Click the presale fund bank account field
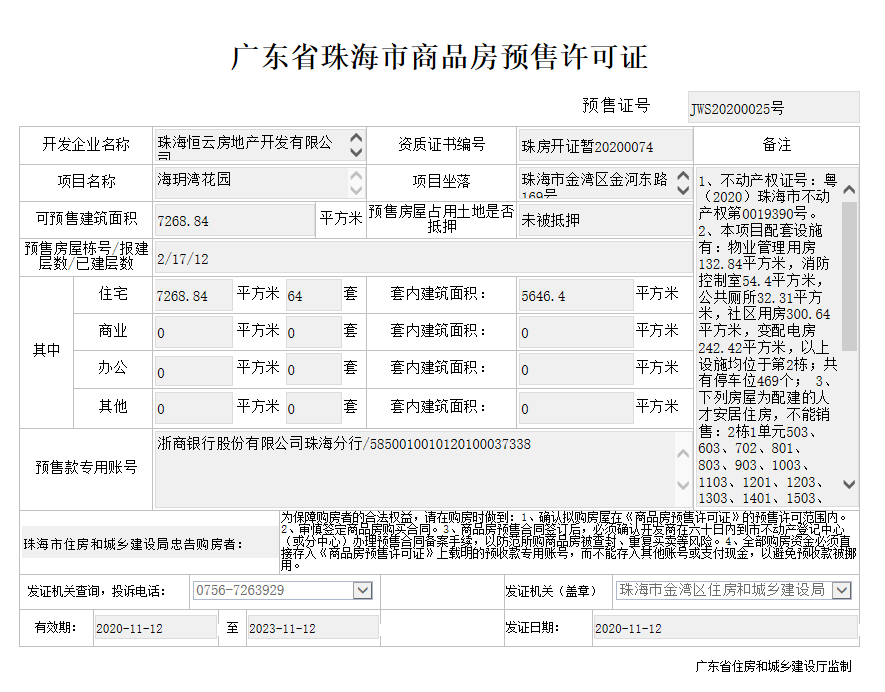The width and height of the screenshot is (885, 692). point(420,470)
